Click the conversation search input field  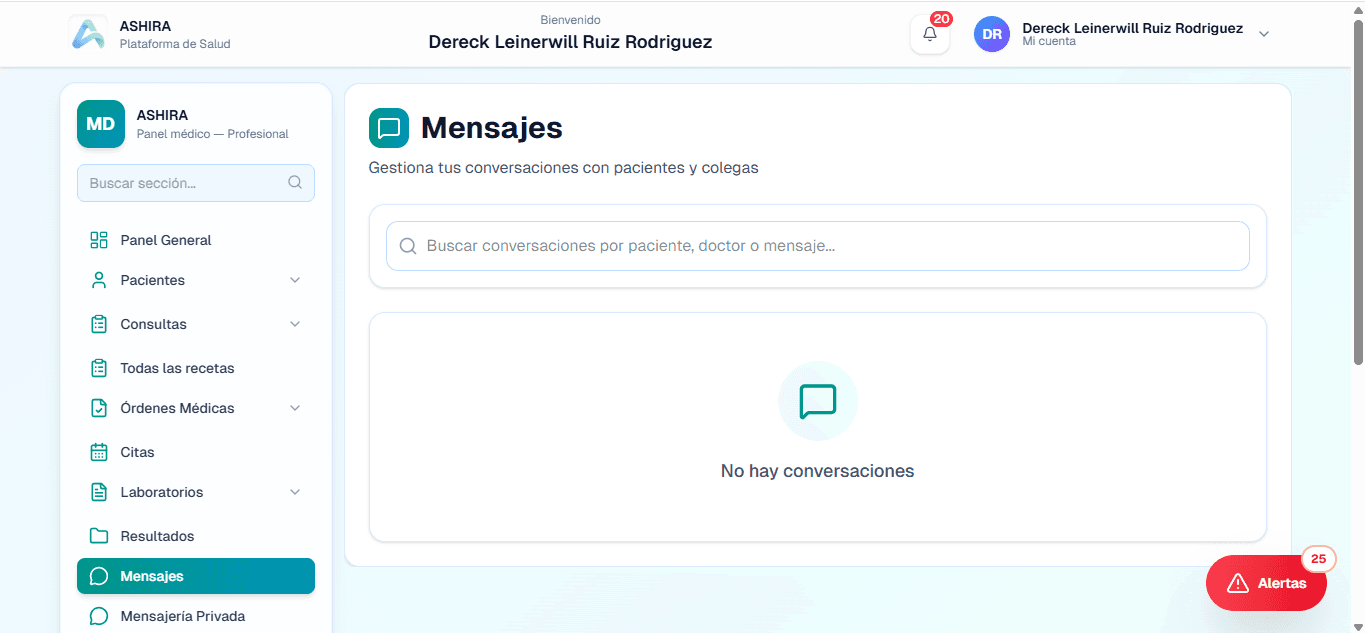click(817, 245)
